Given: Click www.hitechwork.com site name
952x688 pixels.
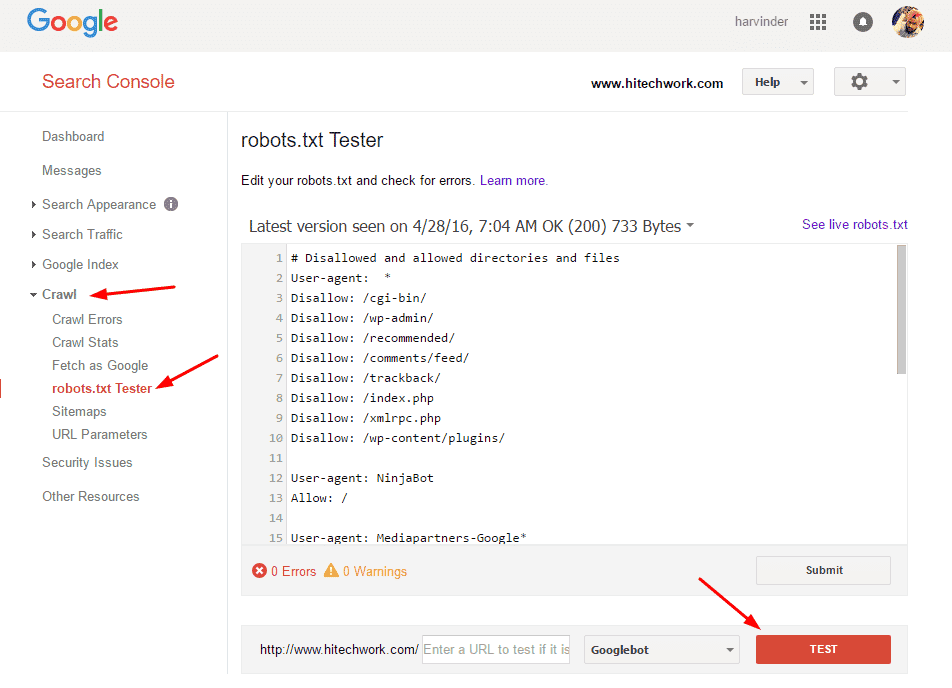Looking at the screenshot, I should [x=657, y=84].
